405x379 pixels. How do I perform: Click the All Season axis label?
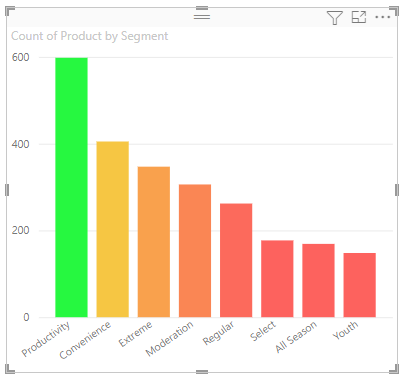point(296,337)
